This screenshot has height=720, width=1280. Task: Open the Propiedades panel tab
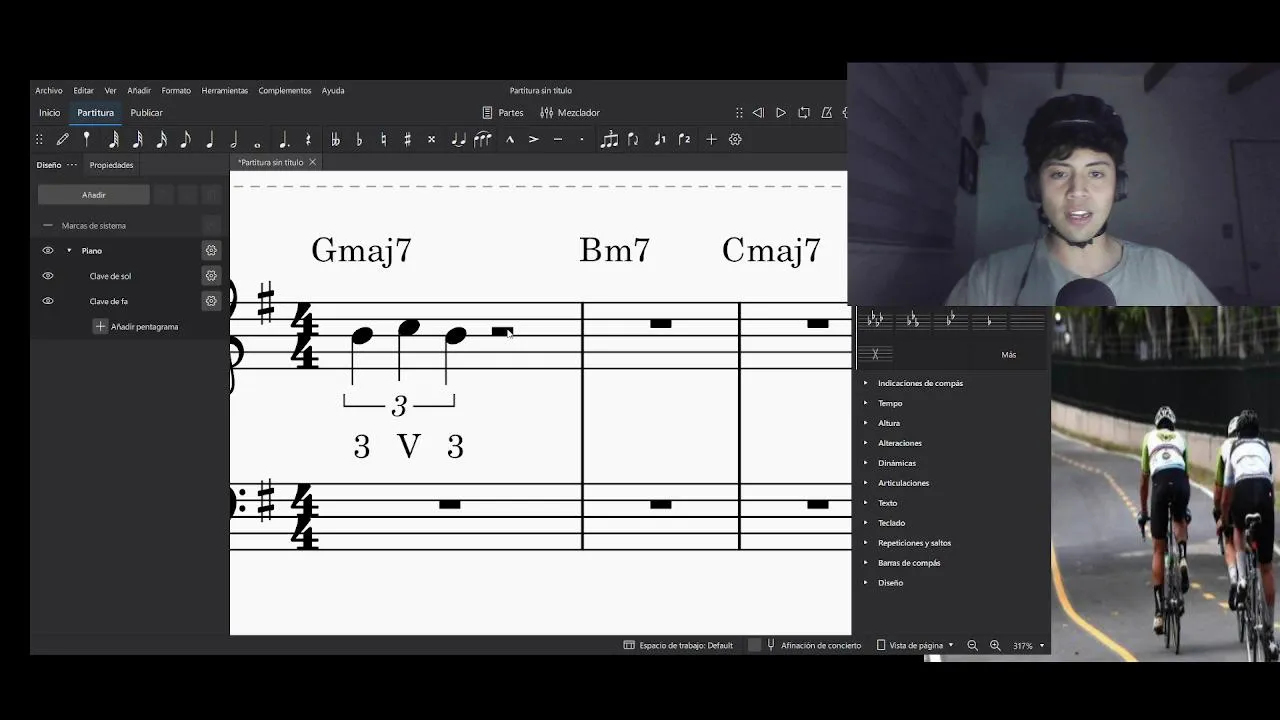click(111, 165)
